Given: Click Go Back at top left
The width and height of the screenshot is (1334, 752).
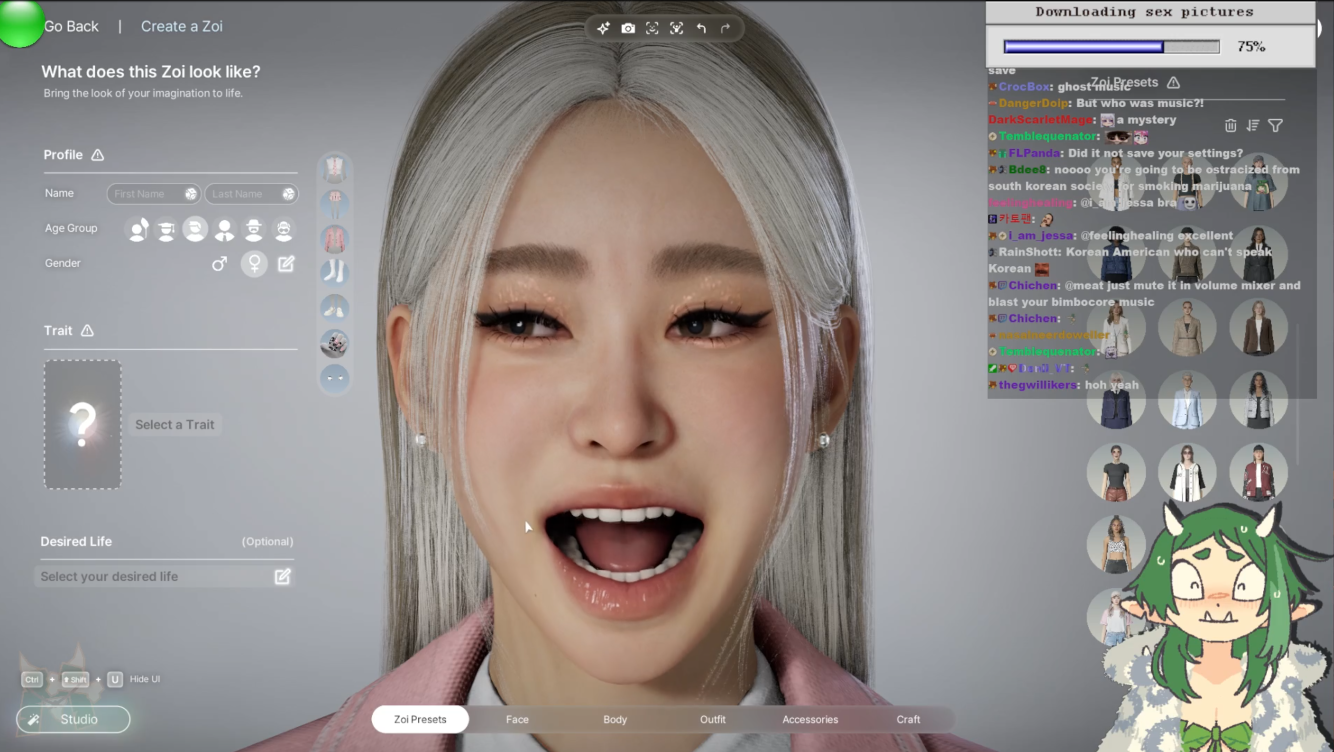Looking at the screenshot, I should 71,26.
